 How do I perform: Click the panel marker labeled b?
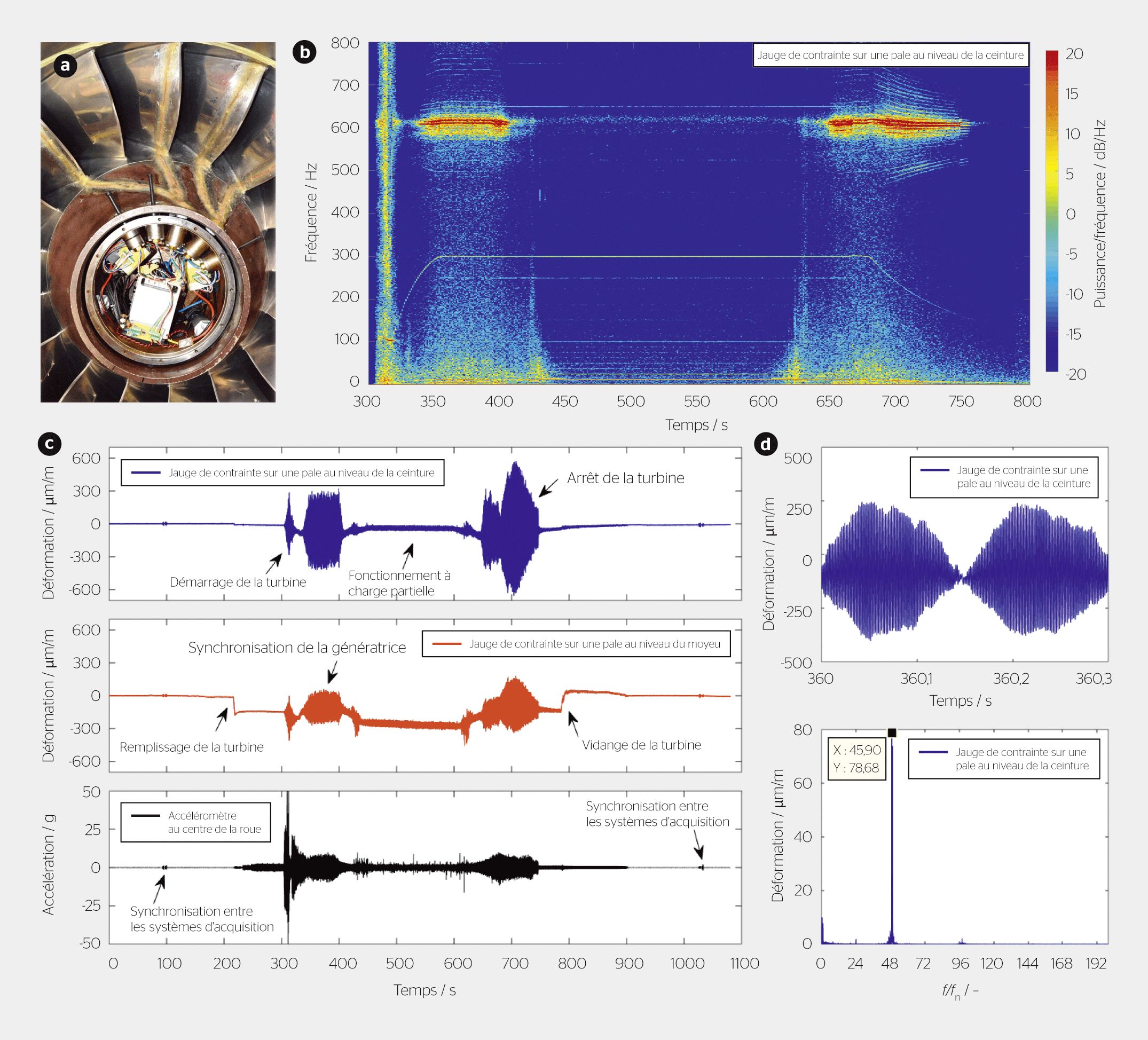(x=305, y=52)
